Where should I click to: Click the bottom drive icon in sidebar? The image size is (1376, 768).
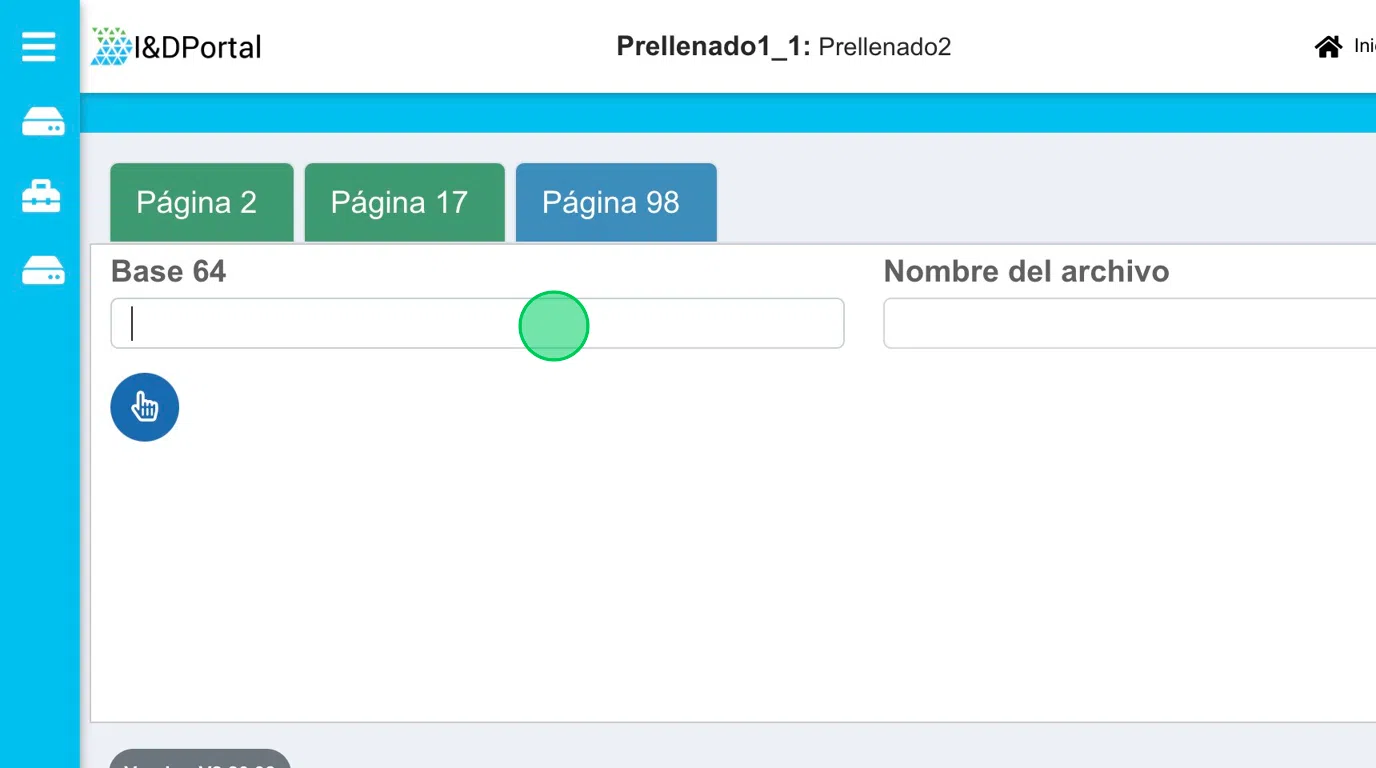[43, 270]
